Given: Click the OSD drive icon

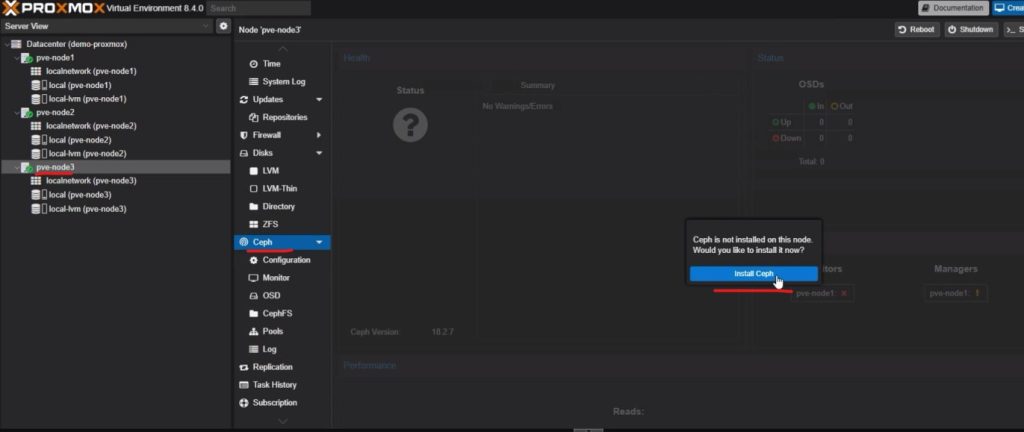Looking at the screenshot, I should pos(254,296).
